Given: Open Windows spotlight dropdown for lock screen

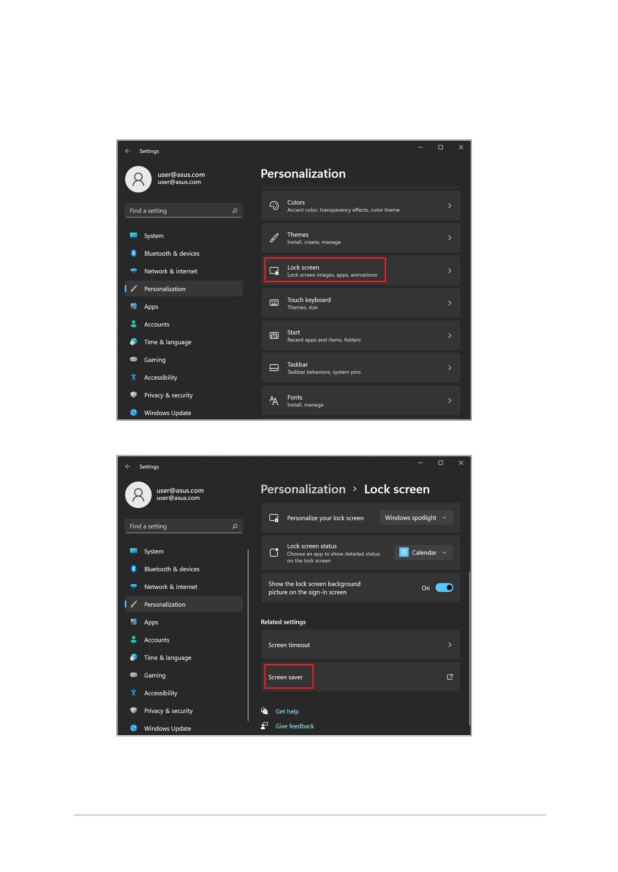Looking at the screenshot, I should [416, 518].
